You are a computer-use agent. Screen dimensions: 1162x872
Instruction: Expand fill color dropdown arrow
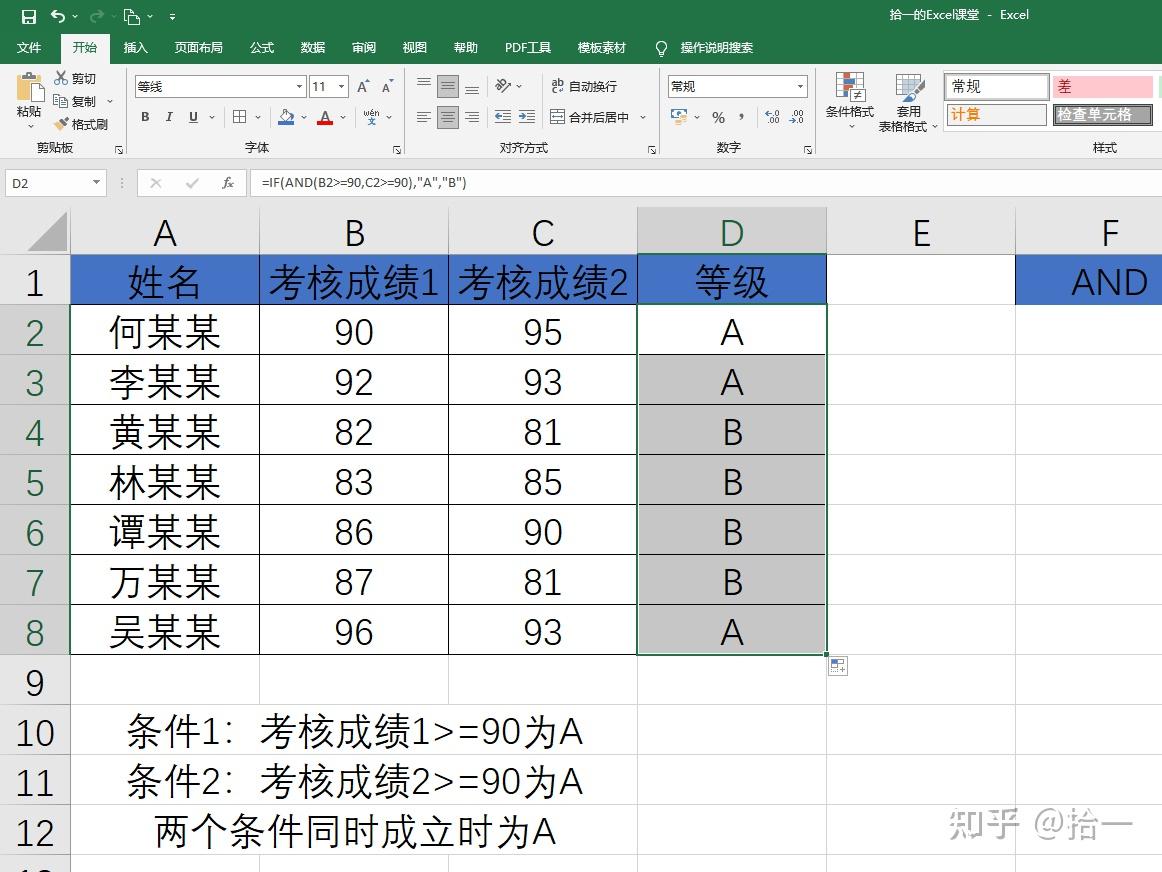[x=304, y=117]
